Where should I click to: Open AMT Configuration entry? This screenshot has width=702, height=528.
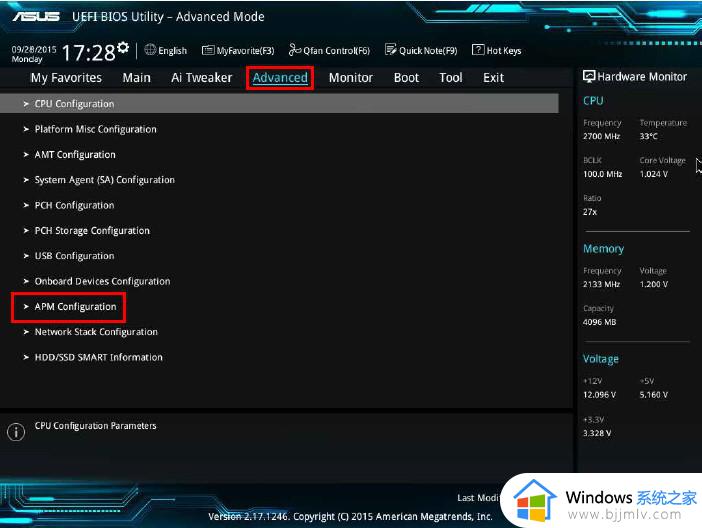tap(75, 155)
